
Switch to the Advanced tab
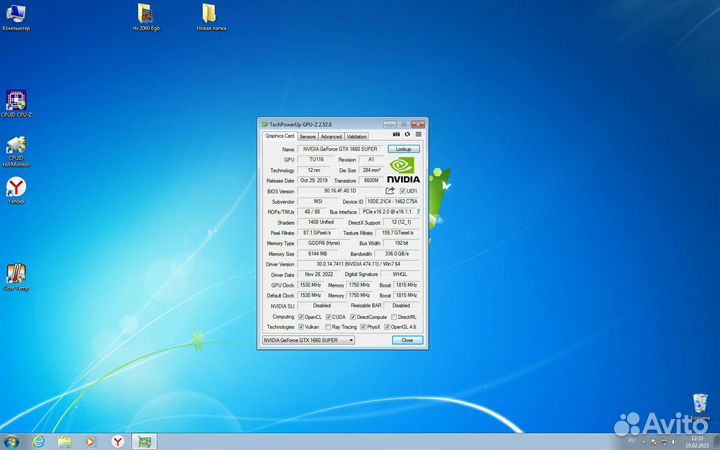pos(331,137)
